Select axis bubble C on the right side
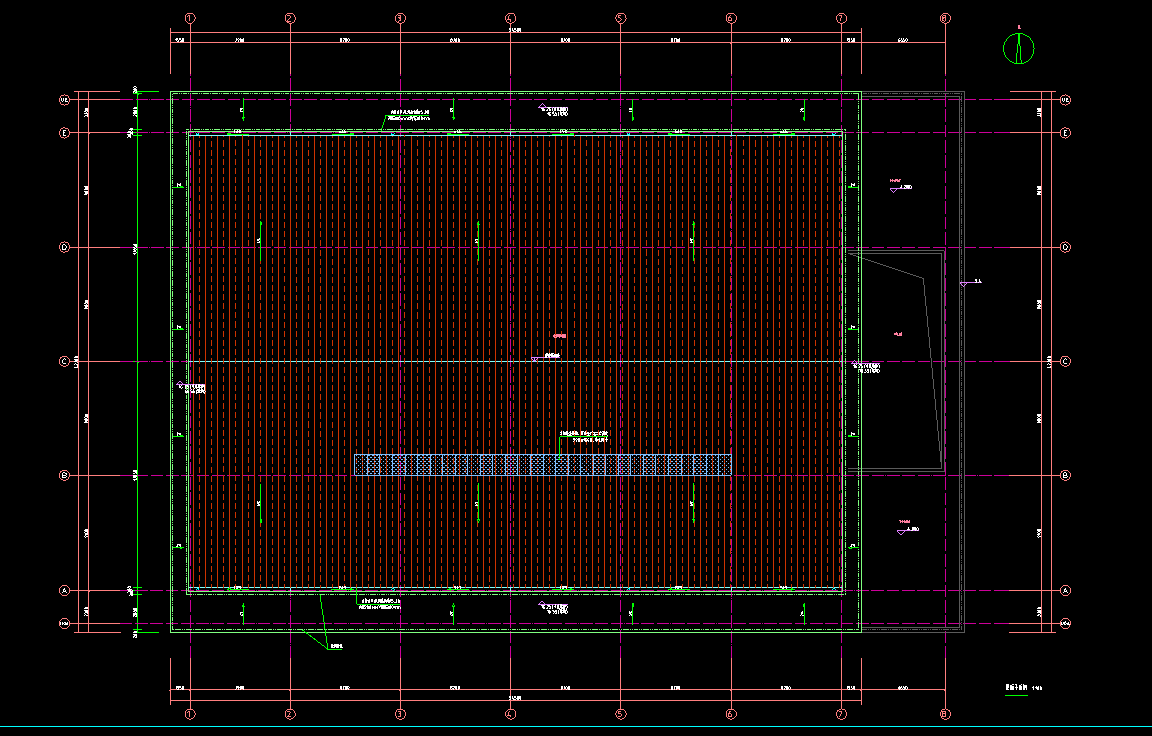Image resolution: width=1152 pixels, height=736 pixels. point(1065,361)
